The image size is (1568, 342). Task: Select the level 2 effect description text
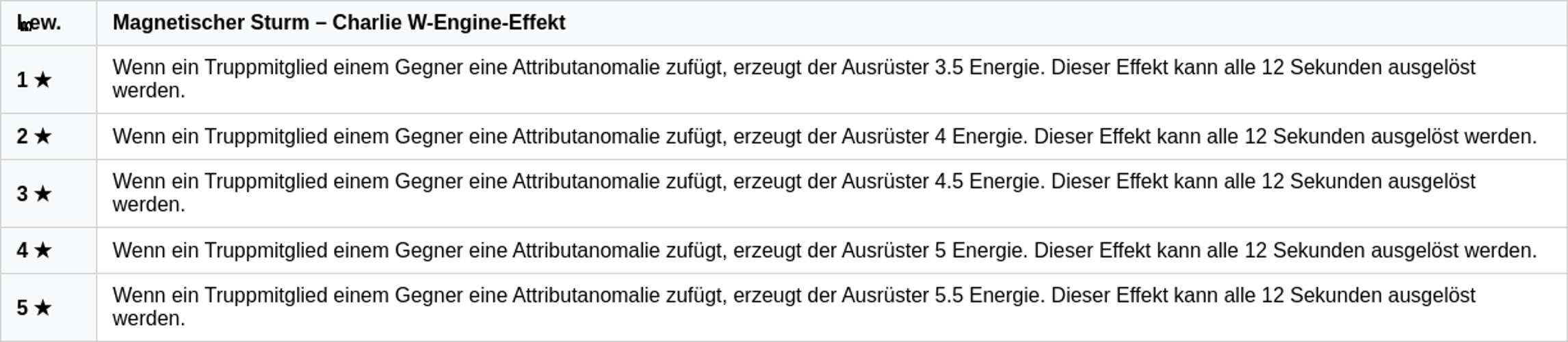click(824, 137)
